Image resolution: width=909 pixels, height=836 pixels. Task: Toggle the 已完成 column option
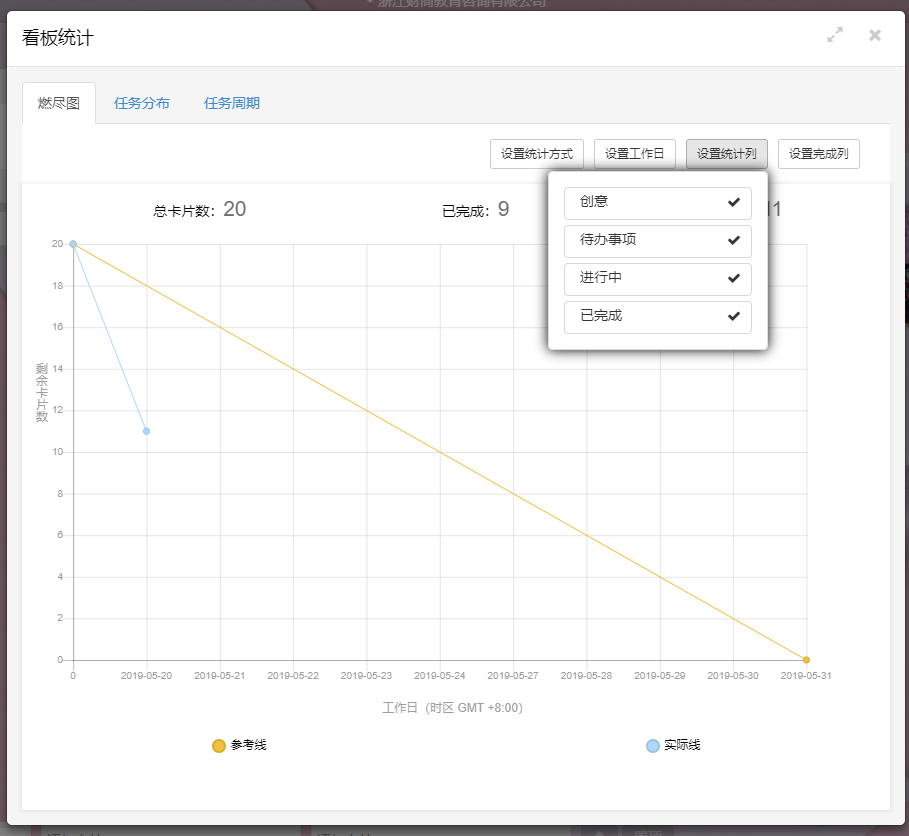[x=658, y=317]
